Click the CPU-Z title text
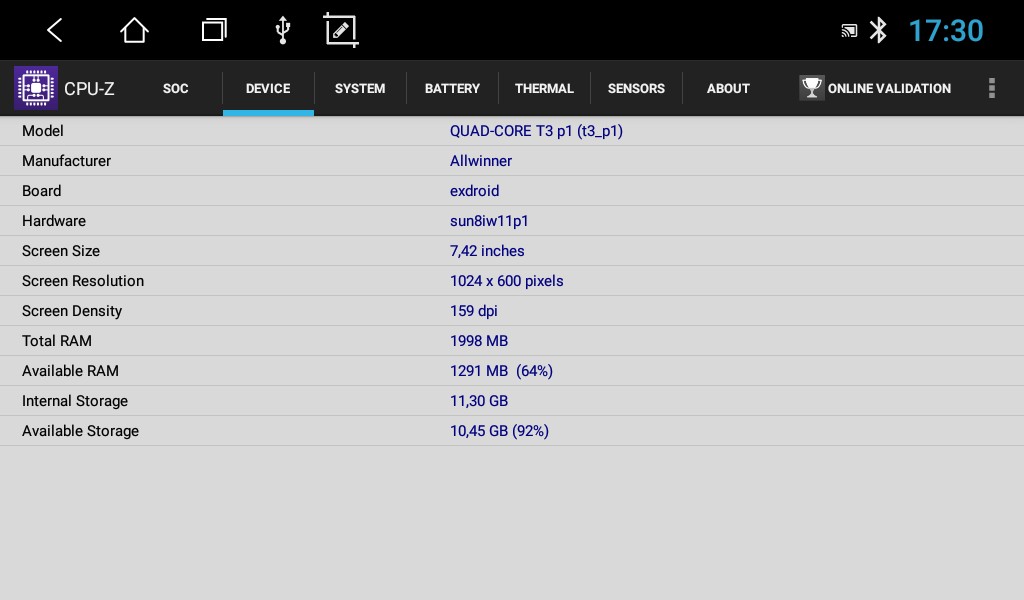 tap(89, 89)
